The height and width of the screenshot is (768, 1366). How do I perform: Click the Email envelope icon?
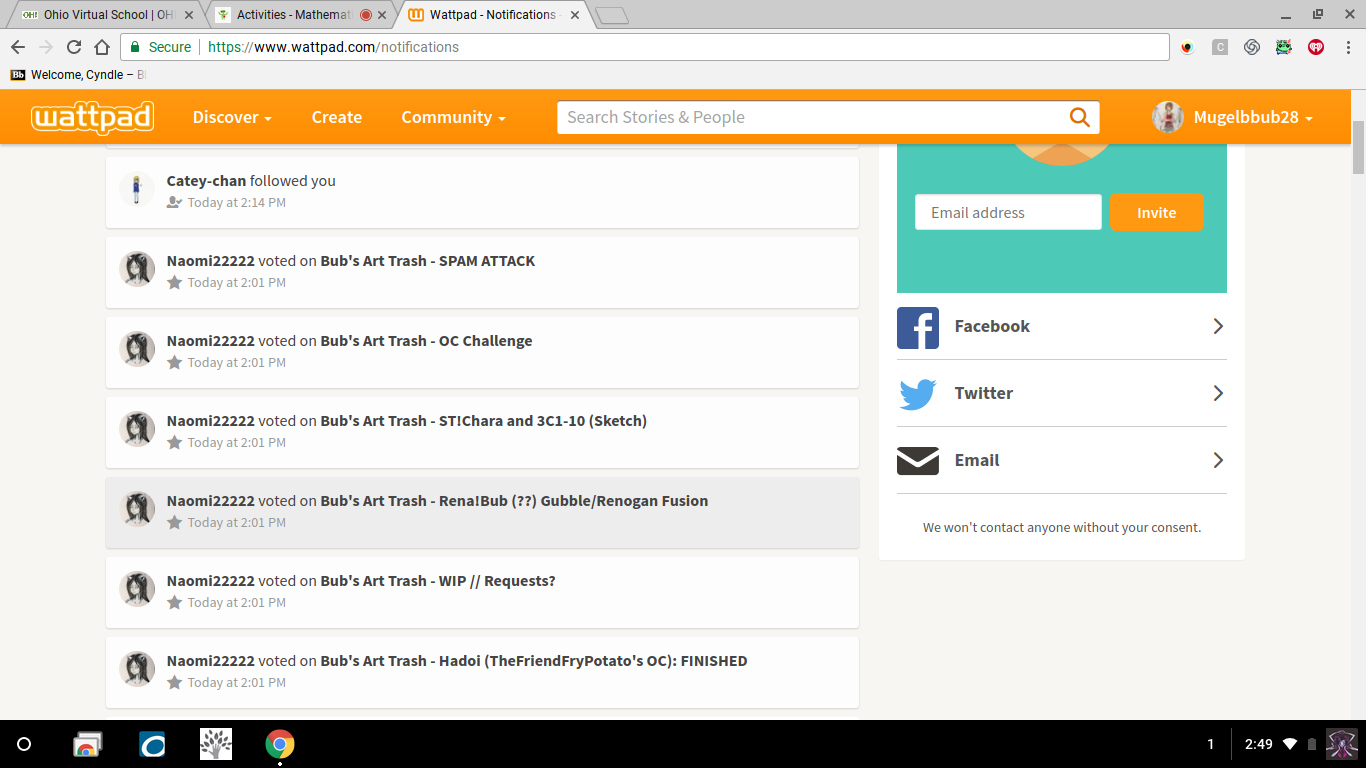click(917, 461)
